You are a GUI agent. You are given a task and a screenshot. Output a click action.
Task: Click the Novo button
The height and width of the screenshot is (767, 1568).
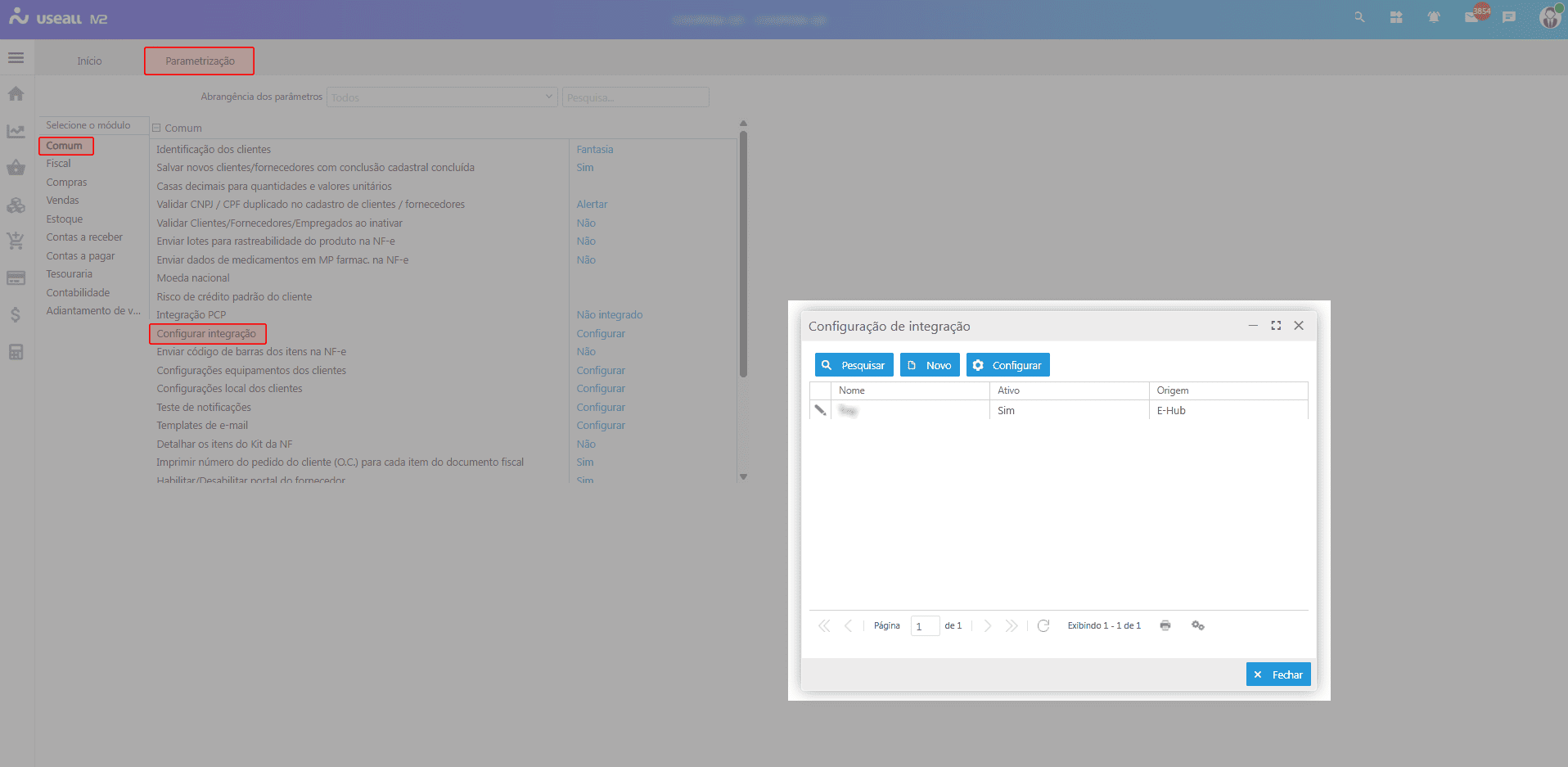coord(930,365)
